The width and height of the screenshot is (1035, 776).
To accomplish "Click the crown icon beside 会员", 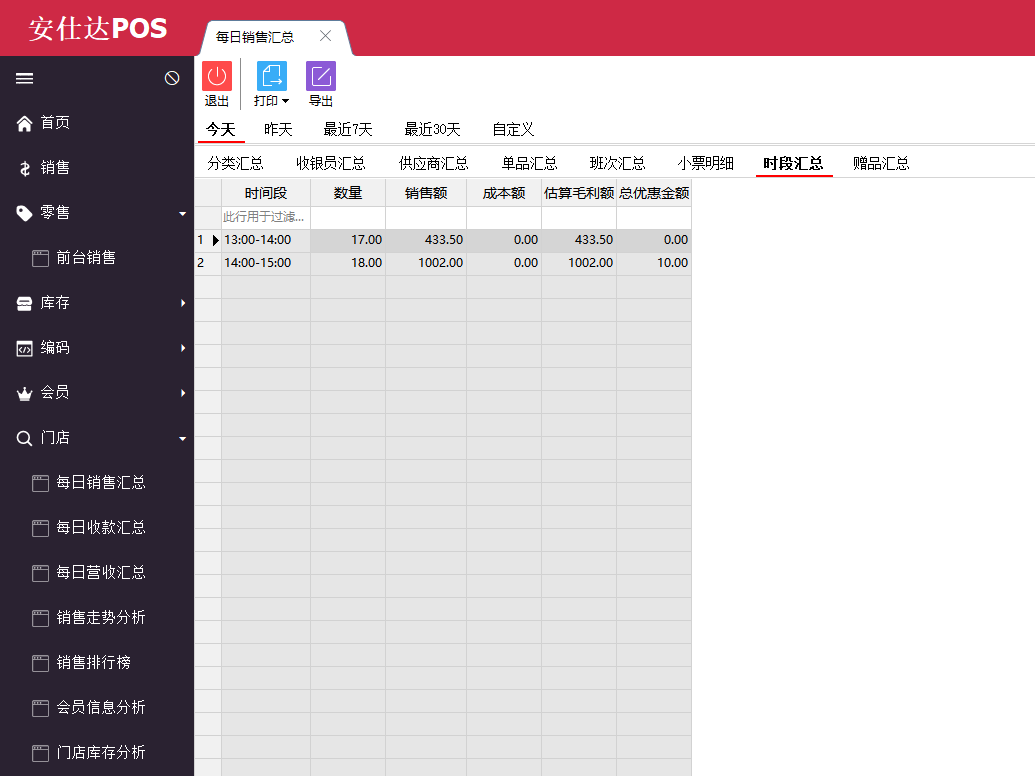I will 24,393.
